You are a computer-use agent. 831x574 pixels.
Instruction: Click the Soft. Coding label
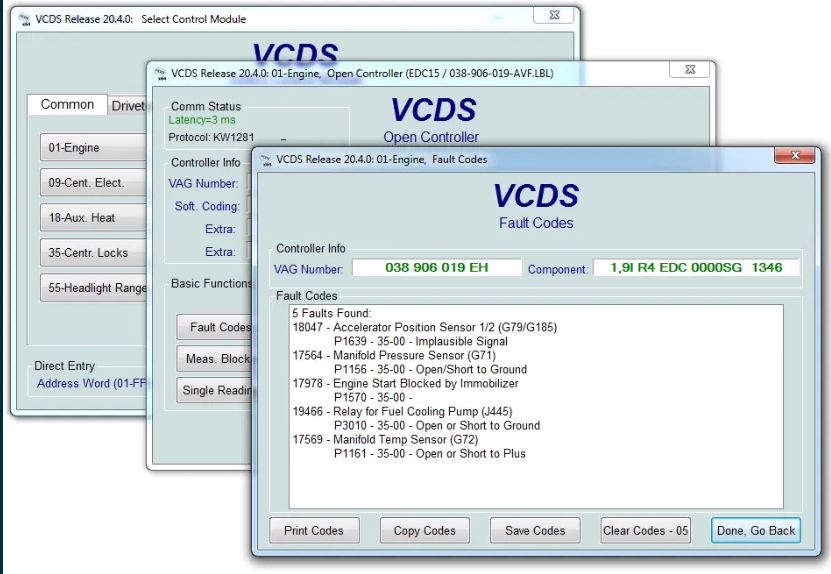coord(207,206)
